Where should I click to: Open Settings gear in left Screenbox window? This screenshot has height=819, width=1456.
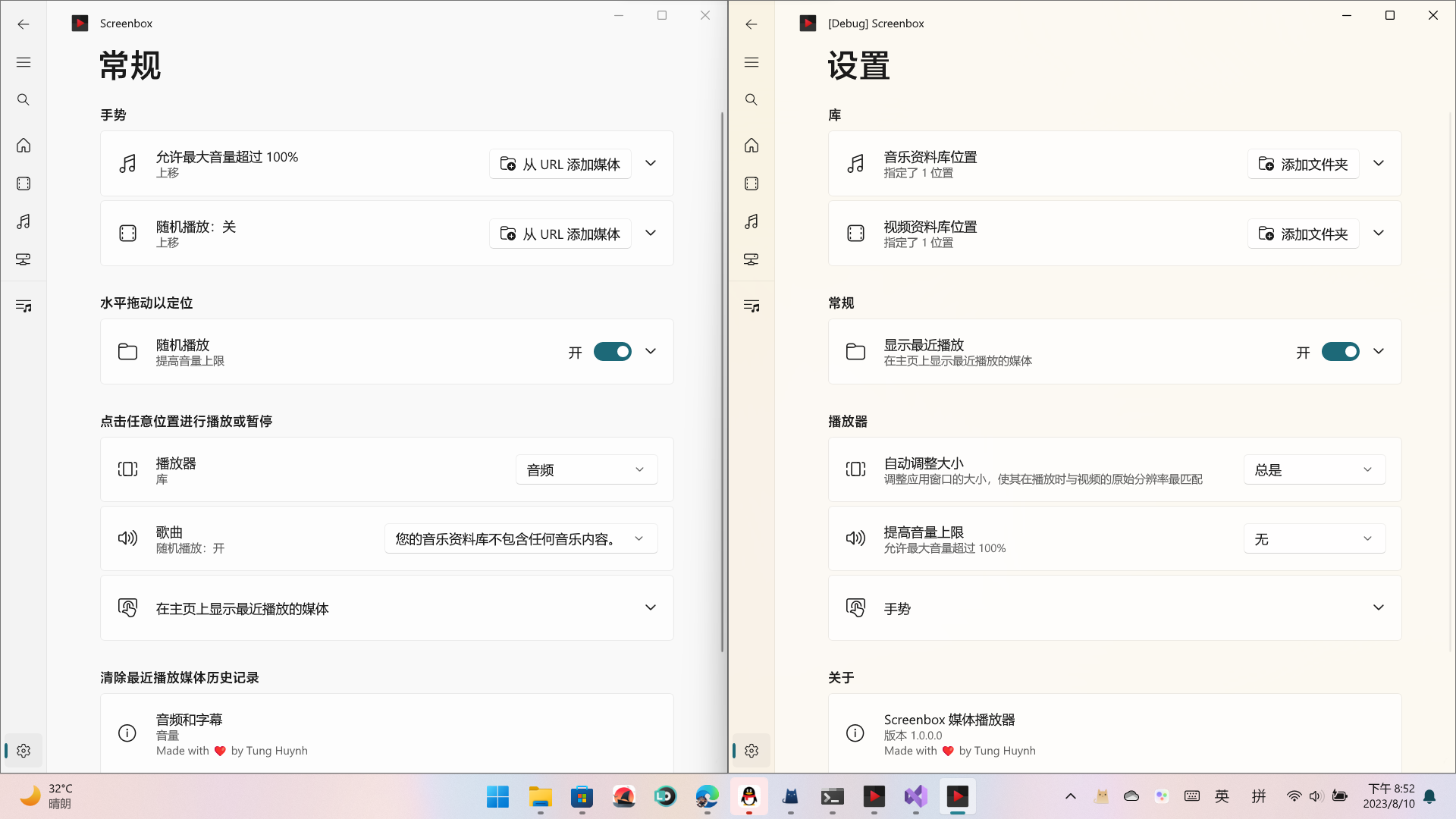(x=24, y=751)
